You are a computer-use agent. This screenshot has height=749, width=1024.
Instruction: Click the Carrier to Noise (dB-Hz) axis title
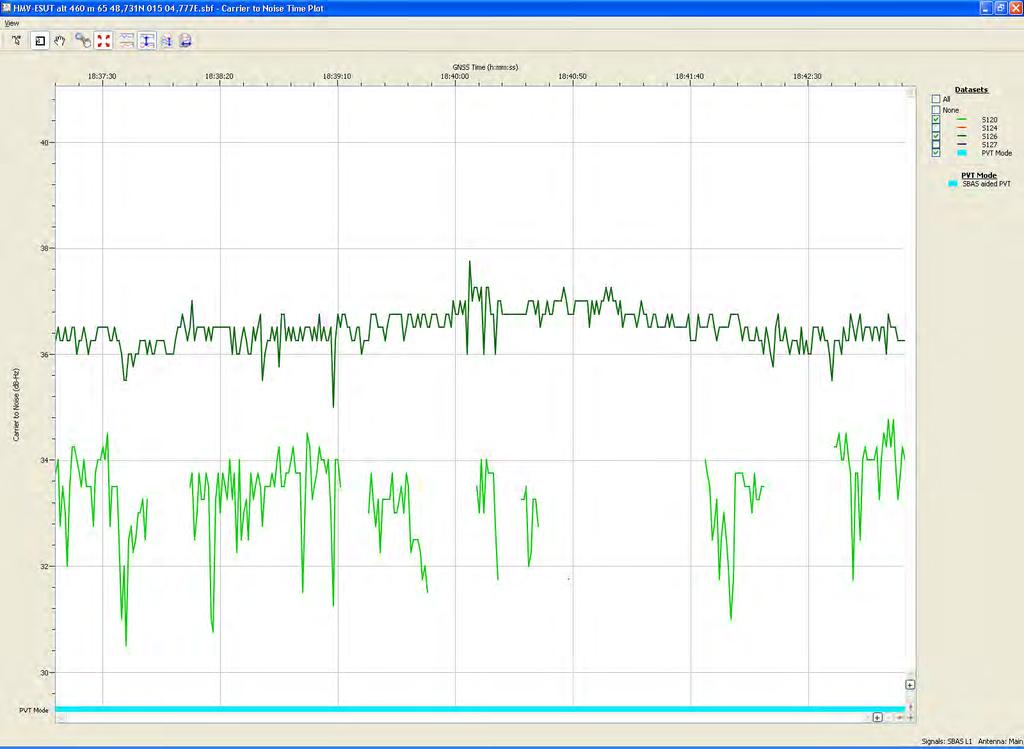[x=16, y=405]
